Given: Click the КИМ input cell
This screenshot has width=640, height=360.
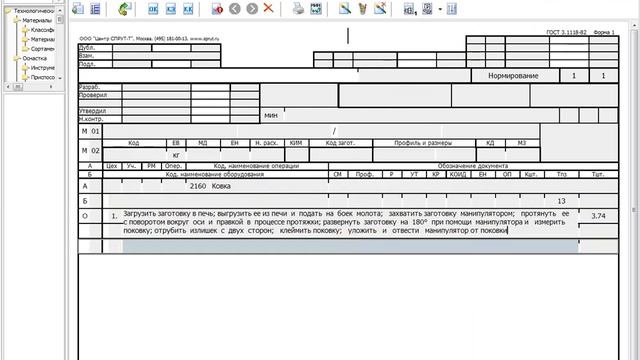Looking at the screenshot, I should coord(296,155).
